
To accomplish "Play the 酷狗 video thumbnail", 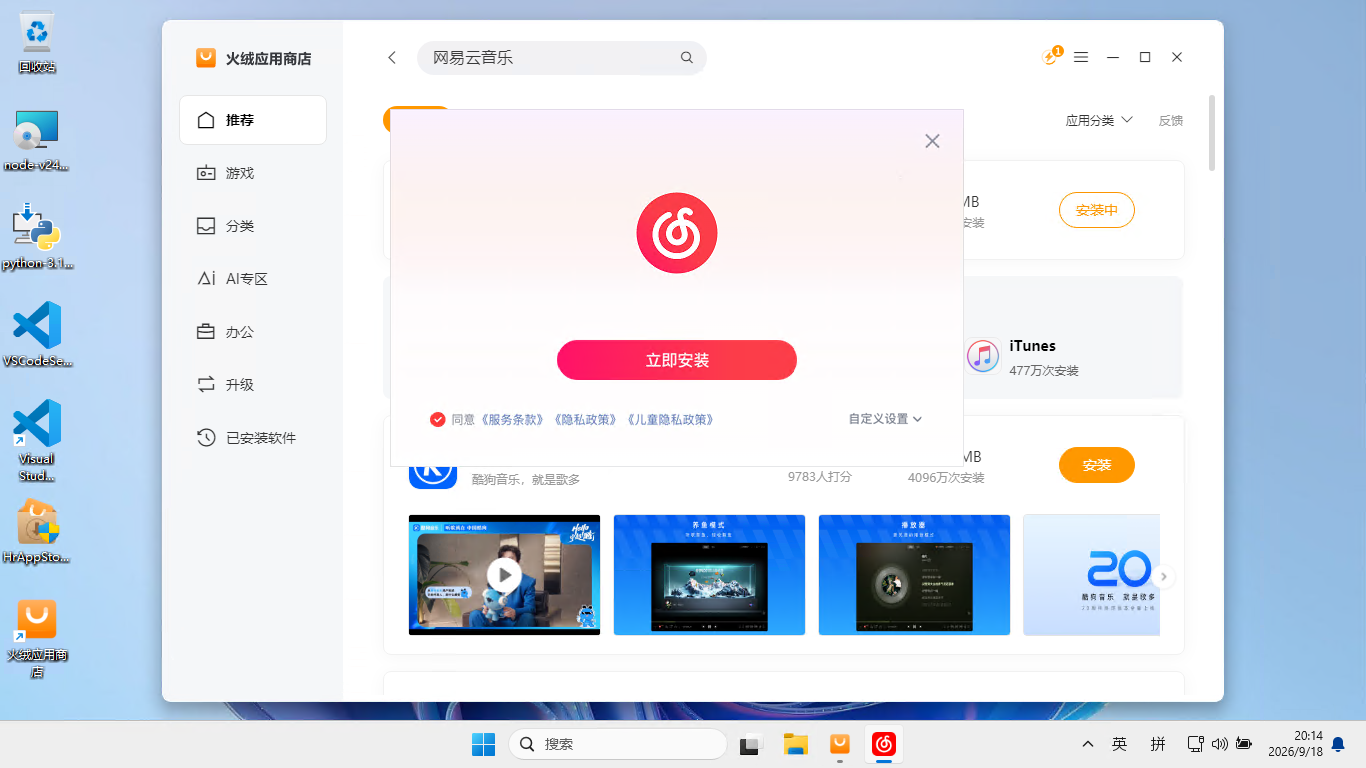I will [x=504, y=575].
